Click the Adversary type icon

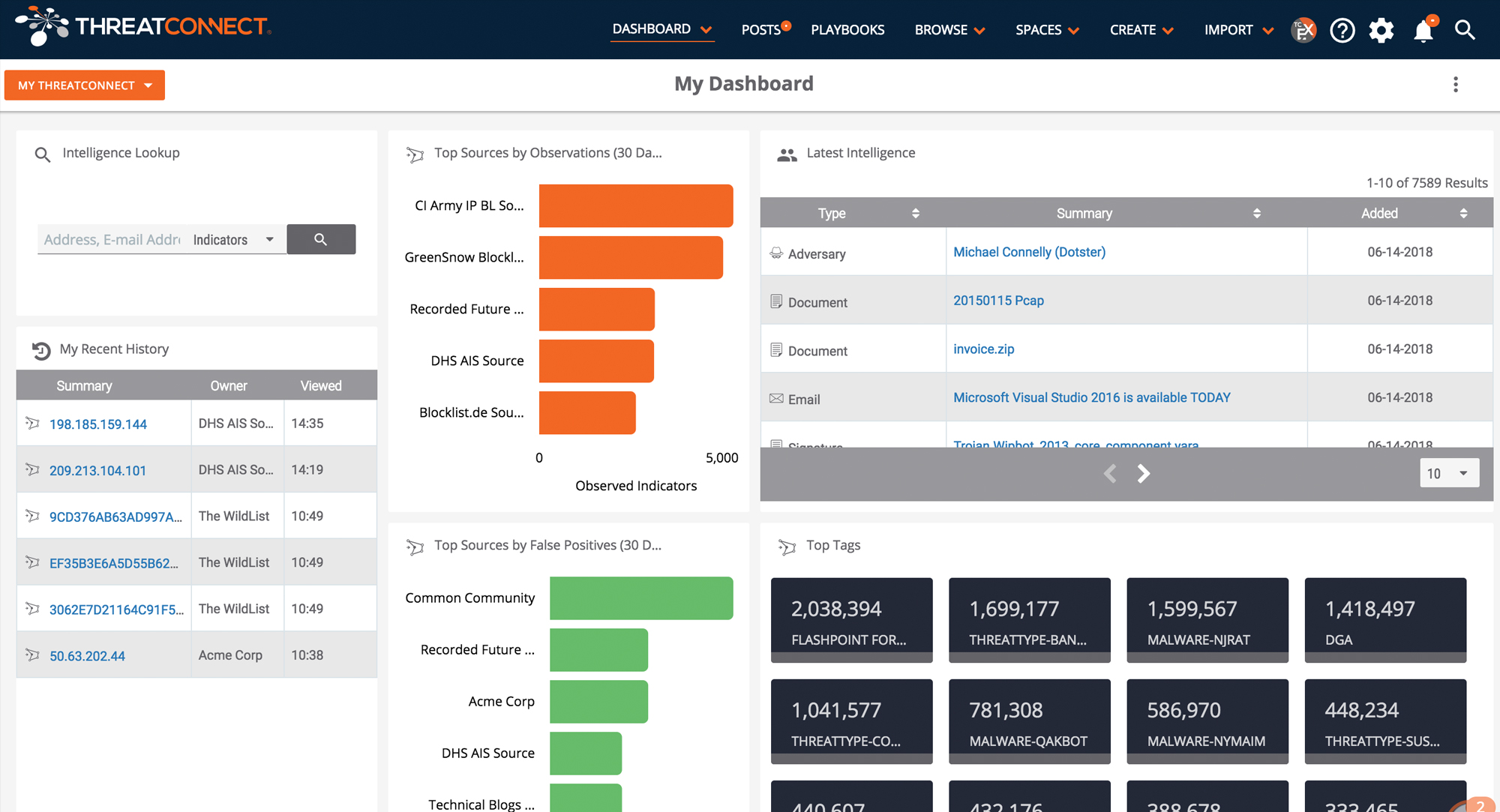[776, 253]
